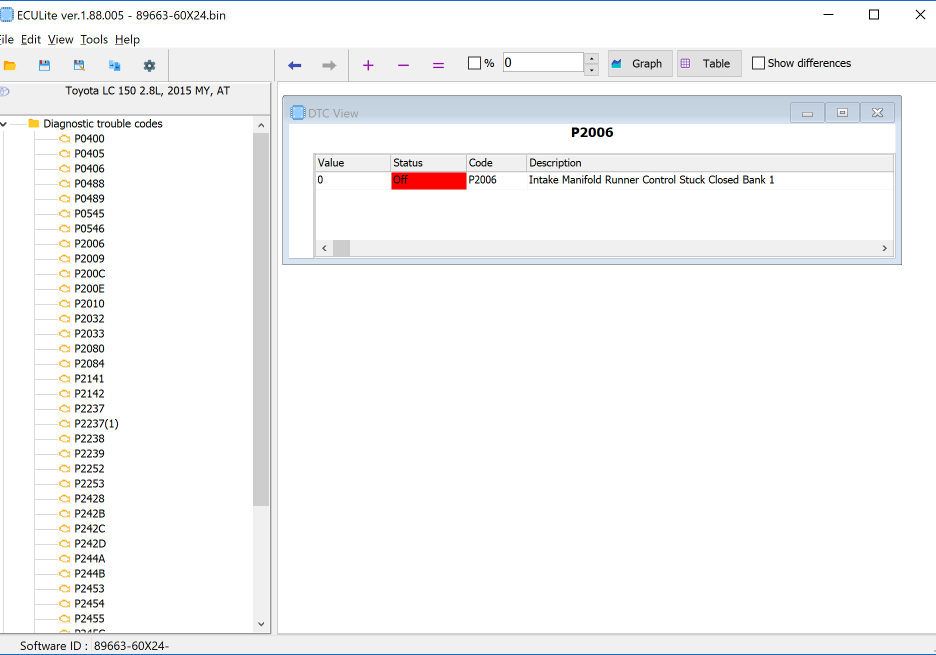The width and height of the screenshot is (936, 655).
Task: Click the red Off status cell
Action: 428,180
